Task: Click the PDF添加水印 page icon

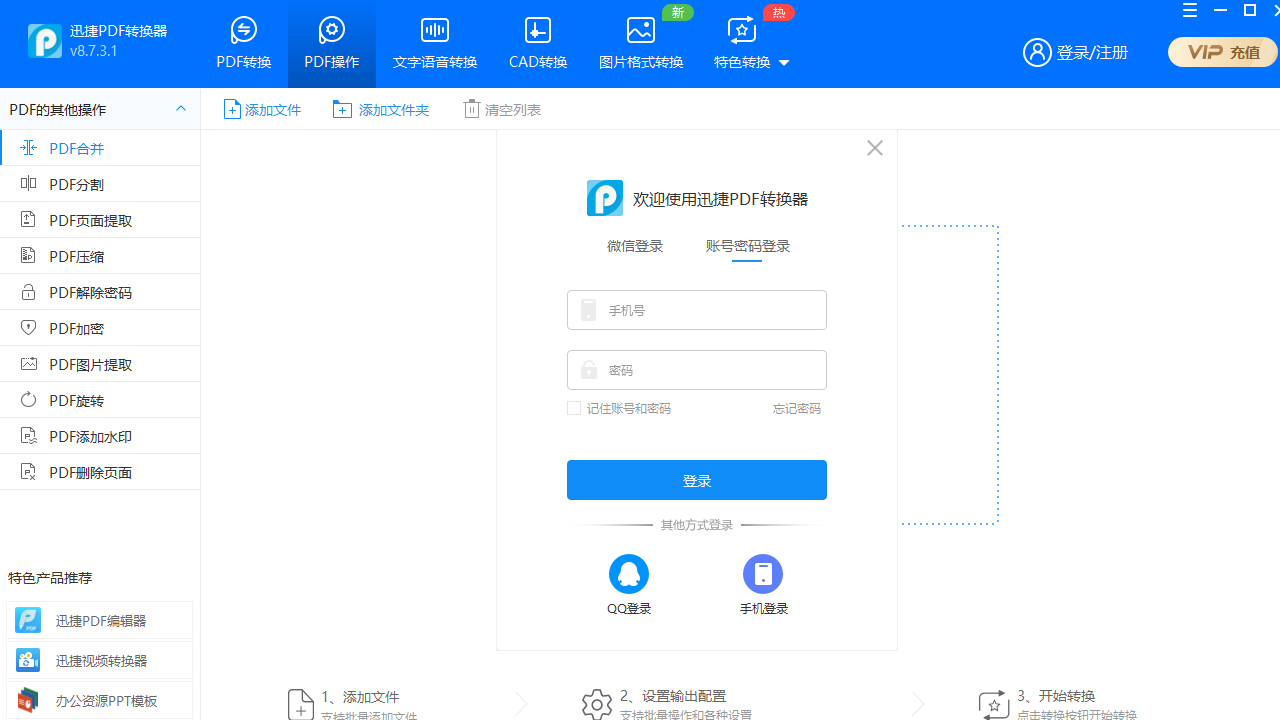Action: click(29, 436)
